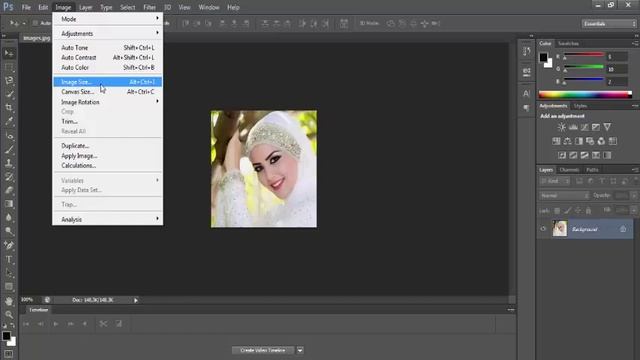Select the Move tool in the toolbox
The height and width of the screenshot is (360, 640).
pyautogui.click(x=9, y=53)
